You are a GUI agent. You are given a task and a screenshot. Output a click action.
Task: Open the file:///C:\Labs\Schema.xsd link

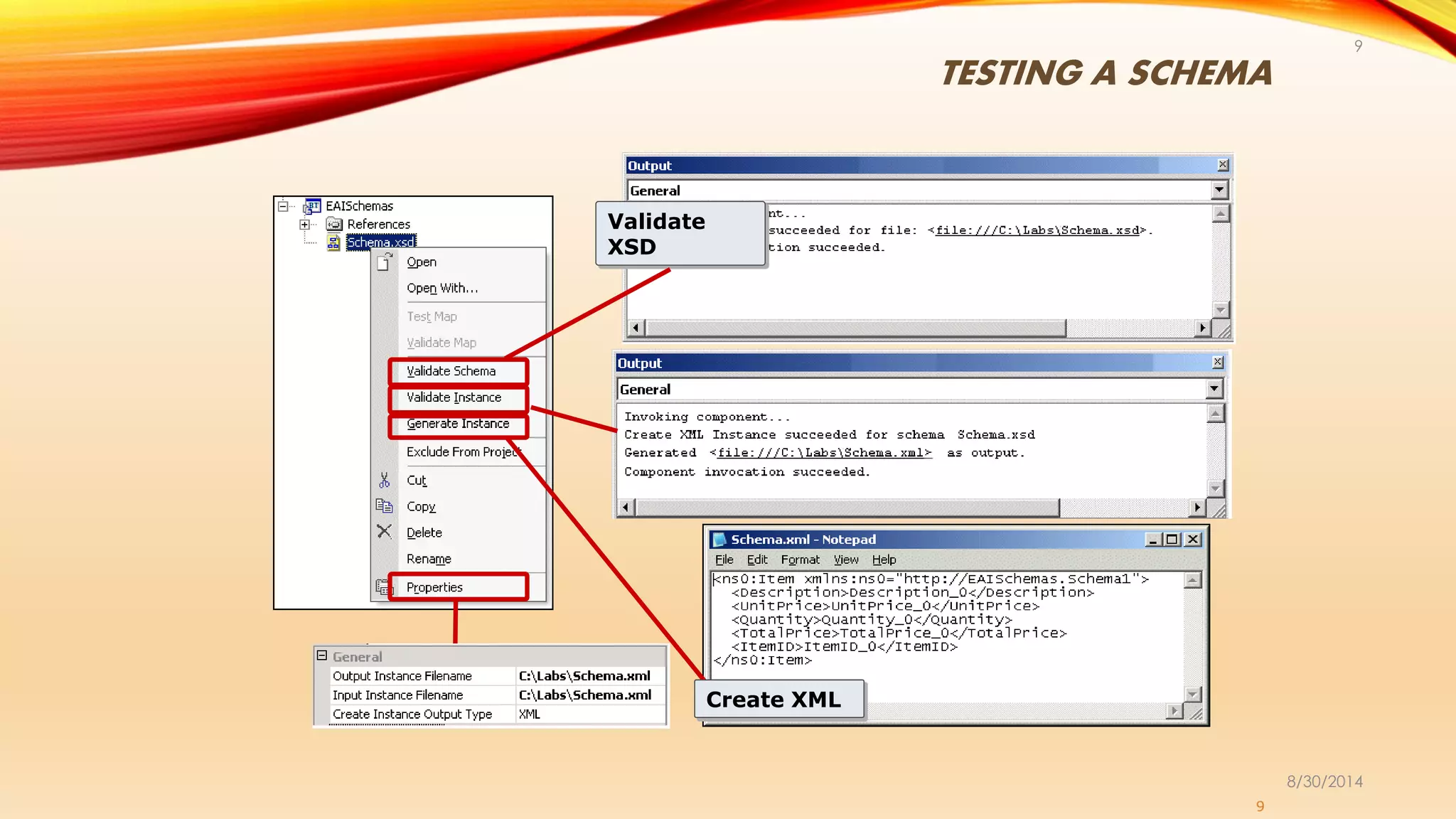click(1037, 230)
